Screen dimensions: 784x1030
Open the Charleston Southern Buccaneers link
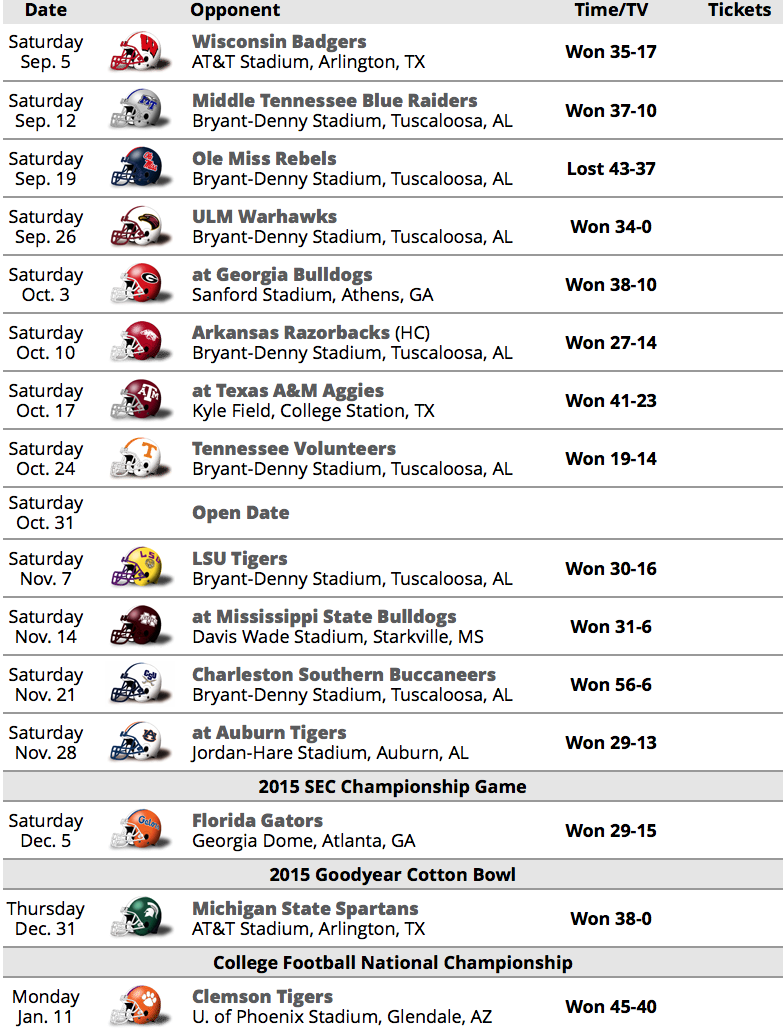(343, 675)
